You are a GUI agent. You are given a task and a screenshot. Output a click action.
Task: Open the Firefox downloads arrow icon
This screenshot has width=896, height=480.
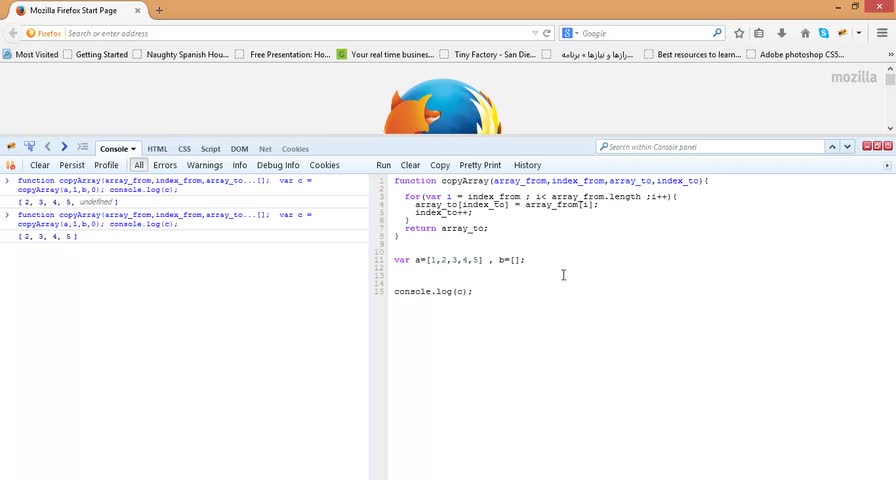[781, 33]
